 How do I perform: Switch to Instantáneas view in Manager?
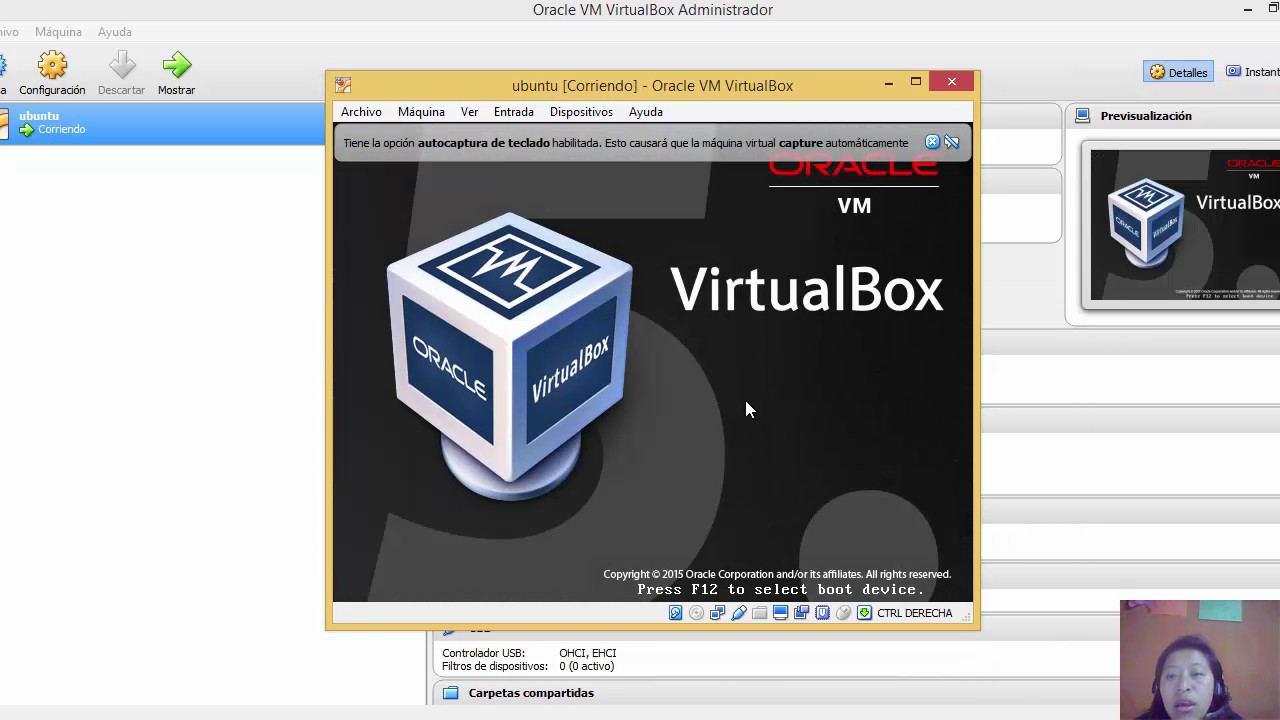(1252, 72)
